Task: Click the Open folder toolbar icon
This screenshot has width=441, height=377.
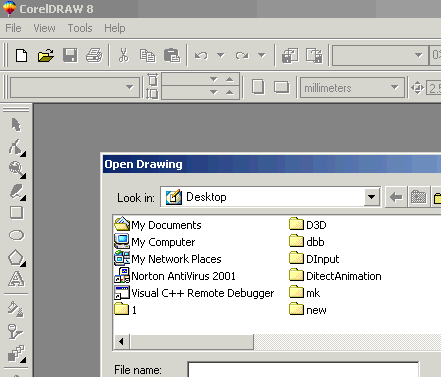Action: [46, 55]
